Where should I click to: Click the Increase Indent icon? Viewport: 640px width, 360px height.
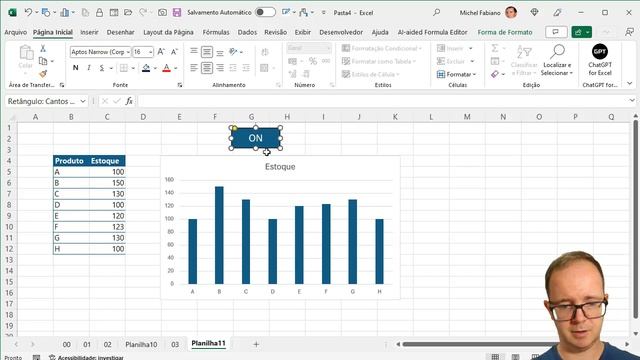click(246, 68)
